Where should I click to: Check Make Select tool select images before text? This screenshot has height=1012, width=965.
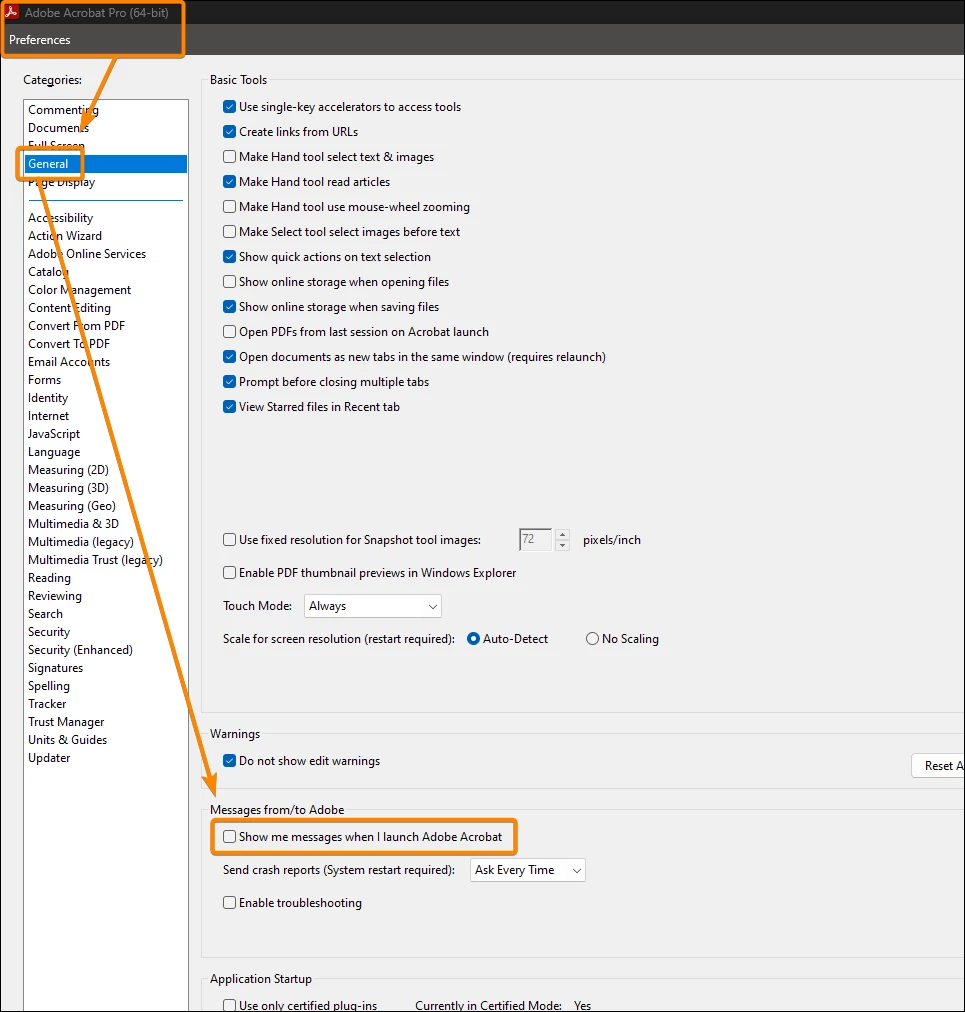tap(229, 232)
